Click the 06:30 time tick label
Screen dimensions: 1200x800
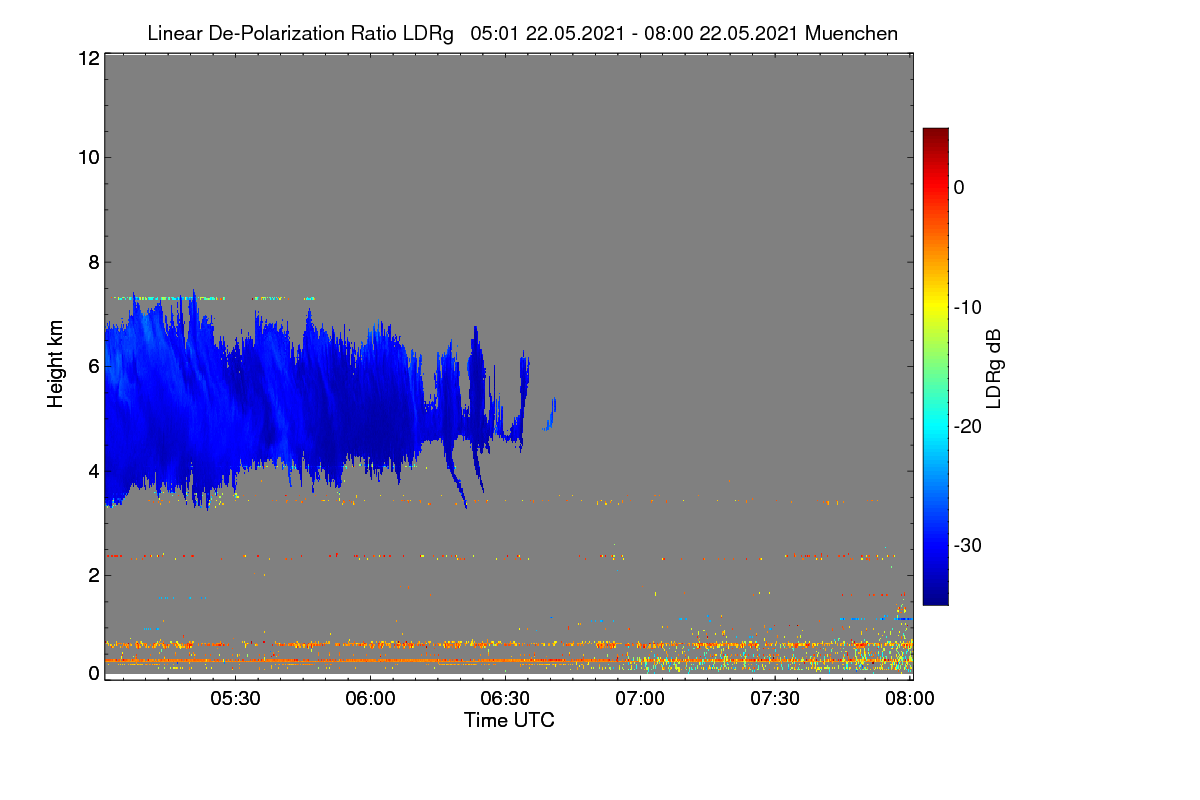(505, 698)
